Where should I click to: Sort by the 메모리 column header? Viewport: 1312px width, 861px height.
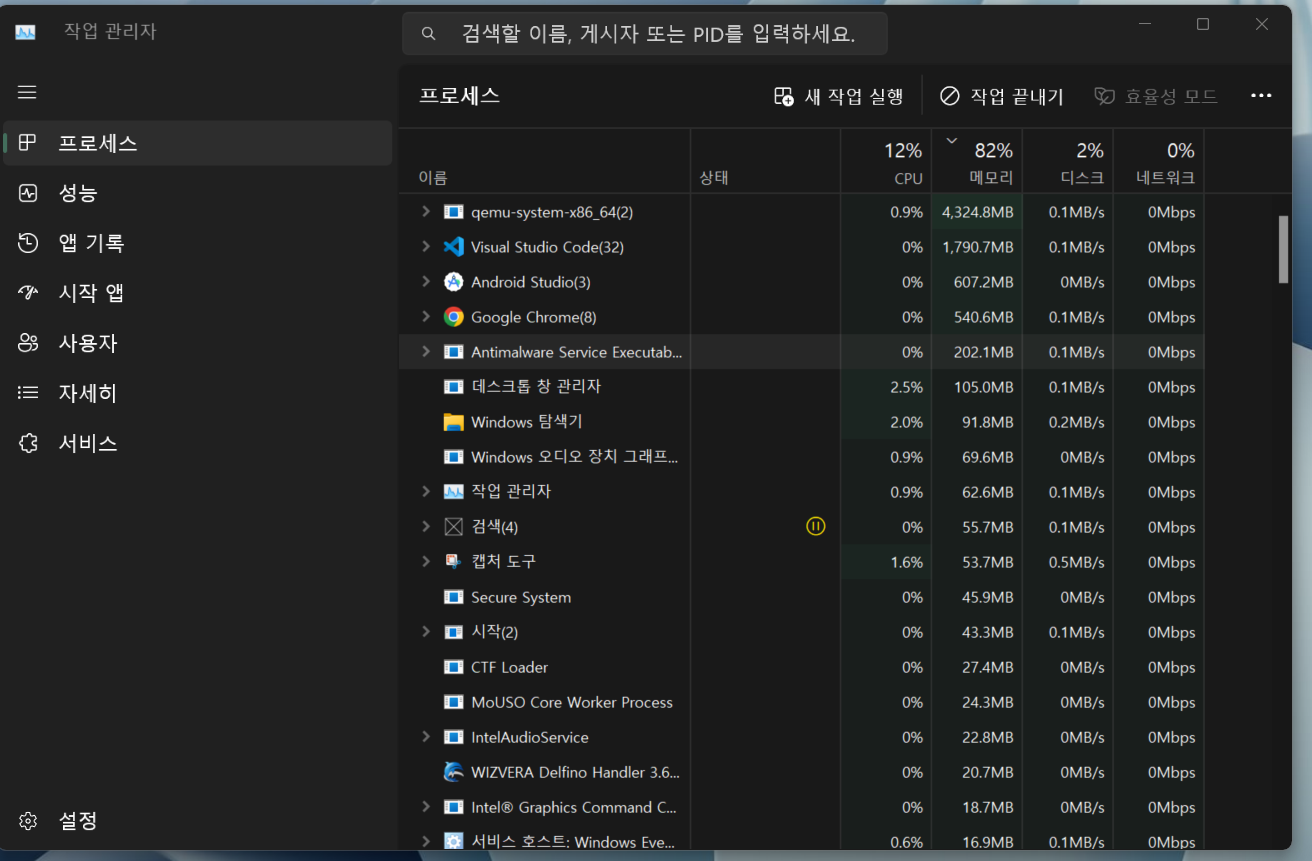[977, 160]
